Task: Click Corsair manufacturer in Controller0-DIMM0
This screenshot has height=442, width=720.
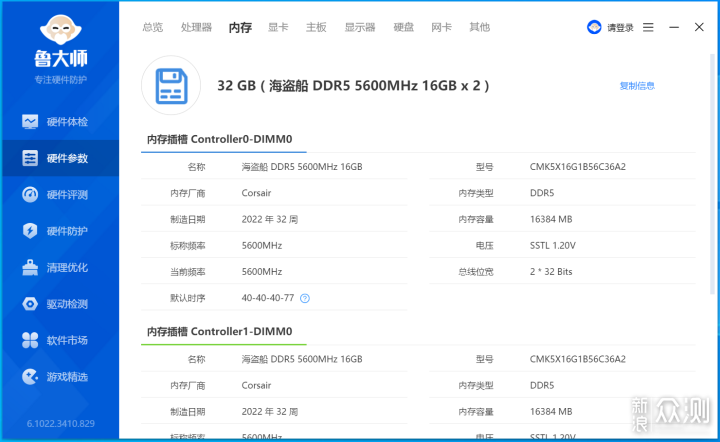Action: pyautogui.click(x=256, y=193)
